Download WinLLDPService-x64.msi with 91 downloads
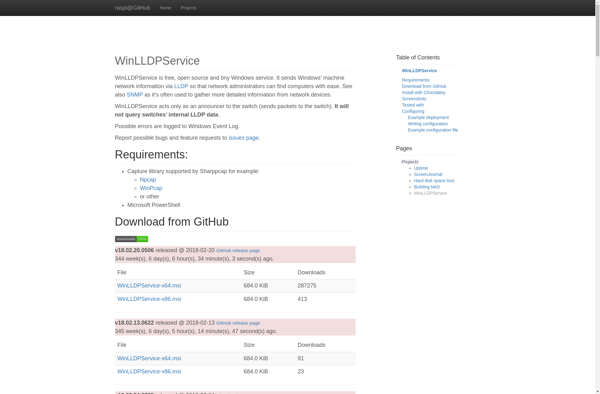 pyautogui.click(x=149, y=358)
